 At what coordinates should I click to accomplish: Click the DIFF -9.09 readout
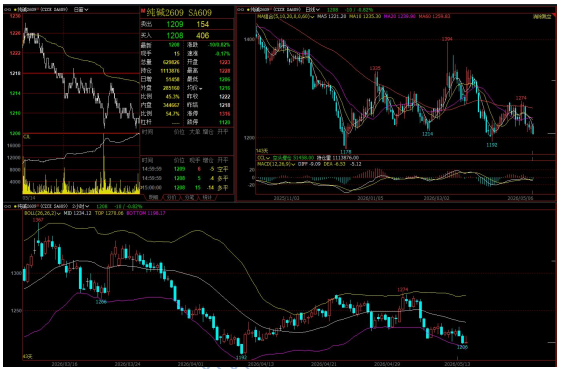(309, 164)
